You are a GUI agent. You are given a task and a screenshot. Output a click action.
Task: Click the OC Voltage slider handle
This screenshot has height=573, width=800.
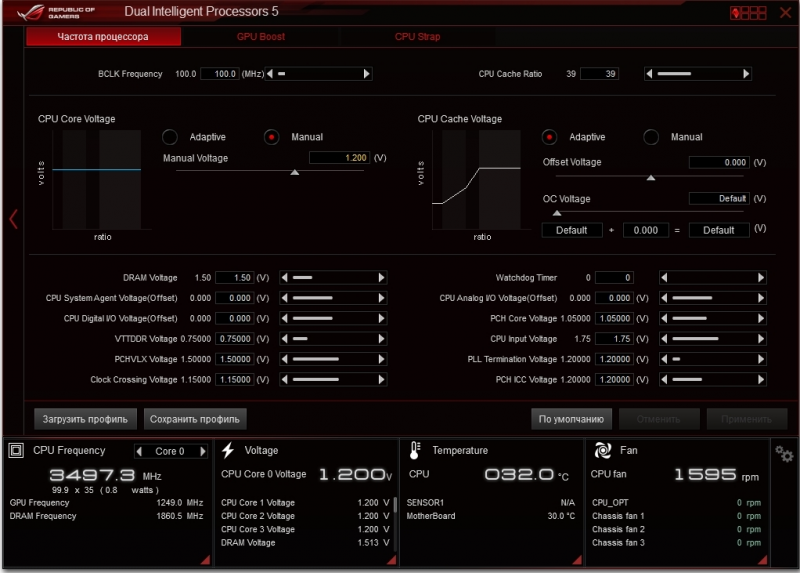557,213
